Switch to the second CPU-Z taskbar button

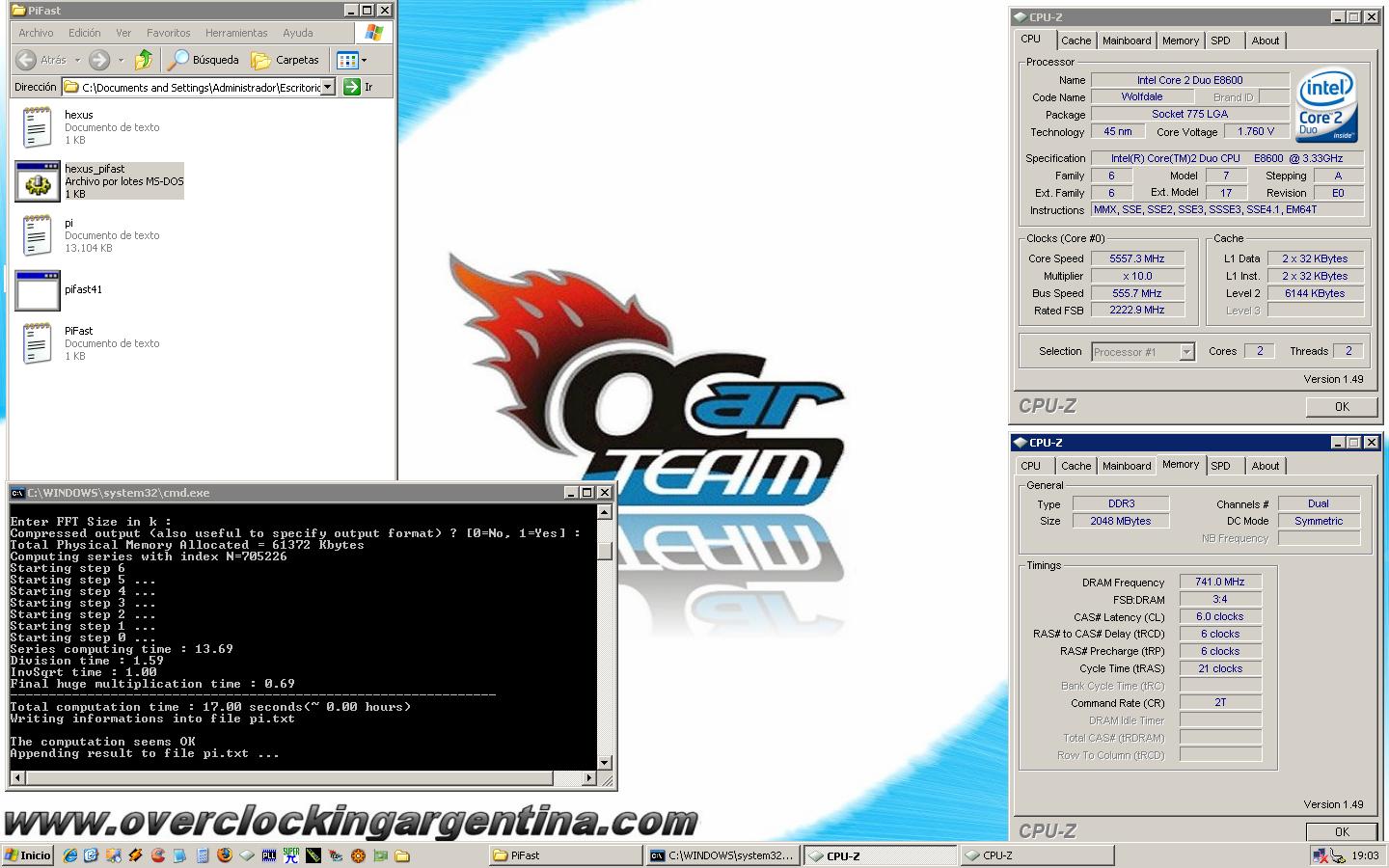(1038, 855)
